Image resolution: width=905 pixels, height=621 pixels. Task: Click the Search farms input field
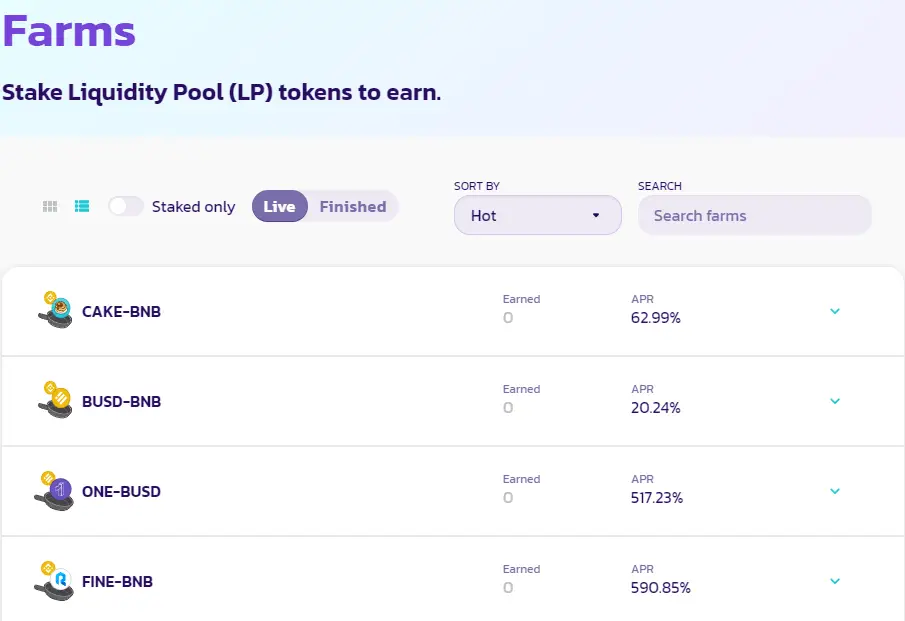tap(754, 215)
